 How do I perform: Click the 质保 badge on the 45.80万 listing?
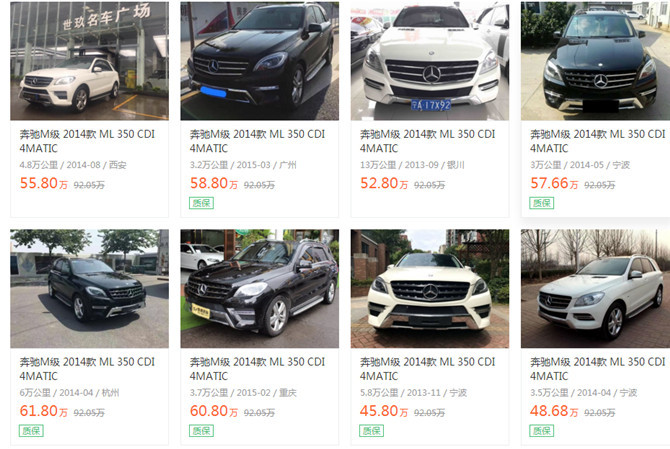pyautogui.click(x=371, y=431)
